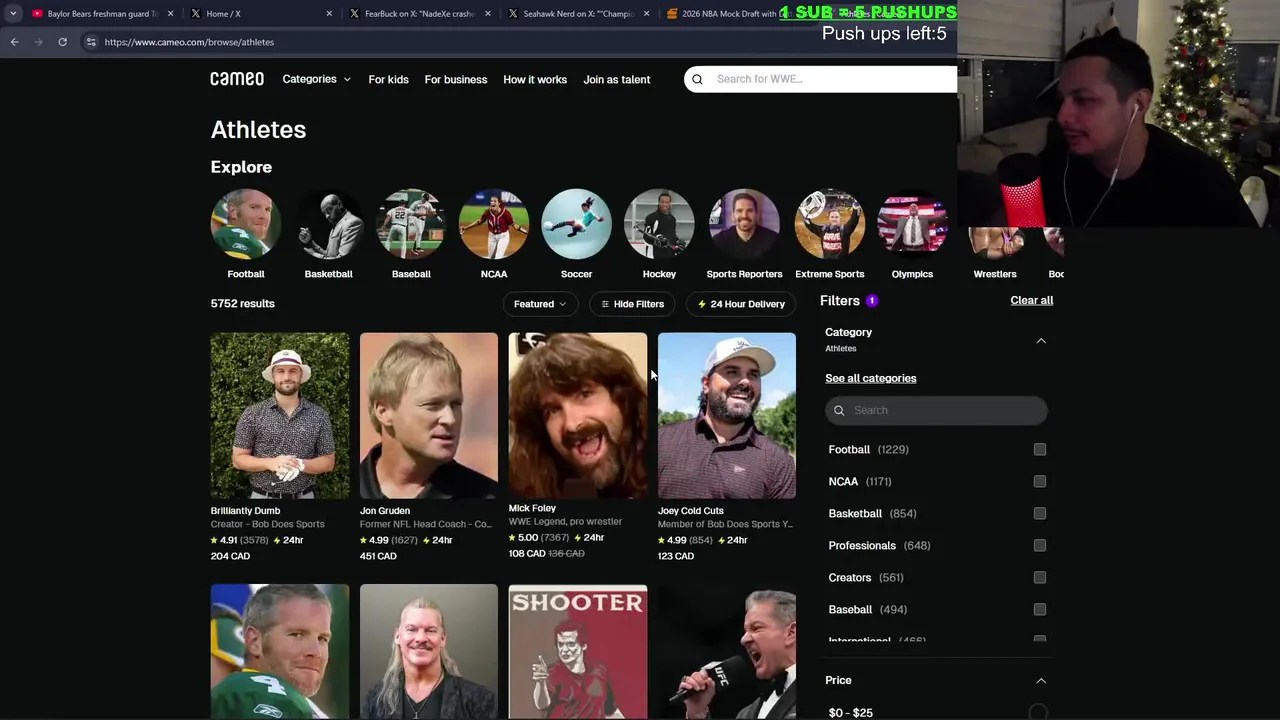
Task: Click Clear all filters link
Action: (1031, 300)
